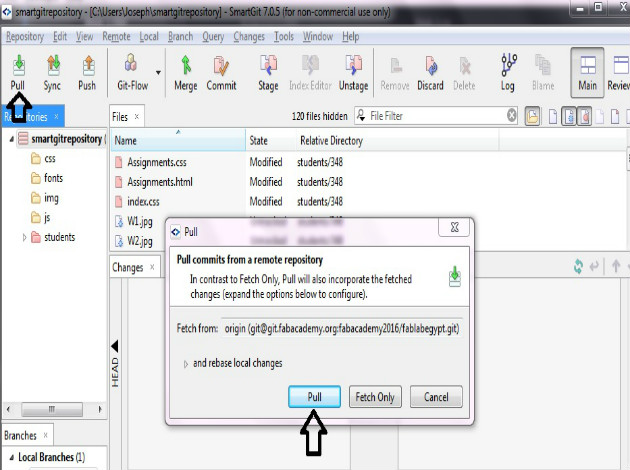Switch to the Review perspective
Viewport: 630px width, 470px height.
pyautogui.click(x=619, y=73)
